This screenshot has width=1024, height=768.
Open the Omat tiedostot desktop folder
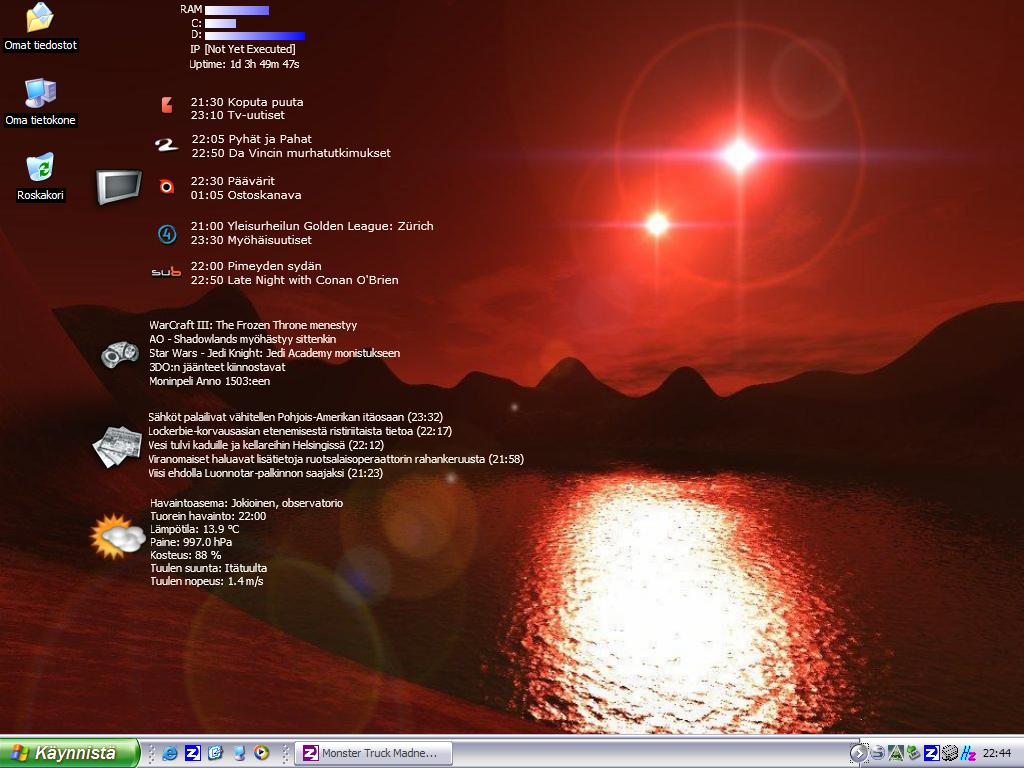tap(40, 19)
